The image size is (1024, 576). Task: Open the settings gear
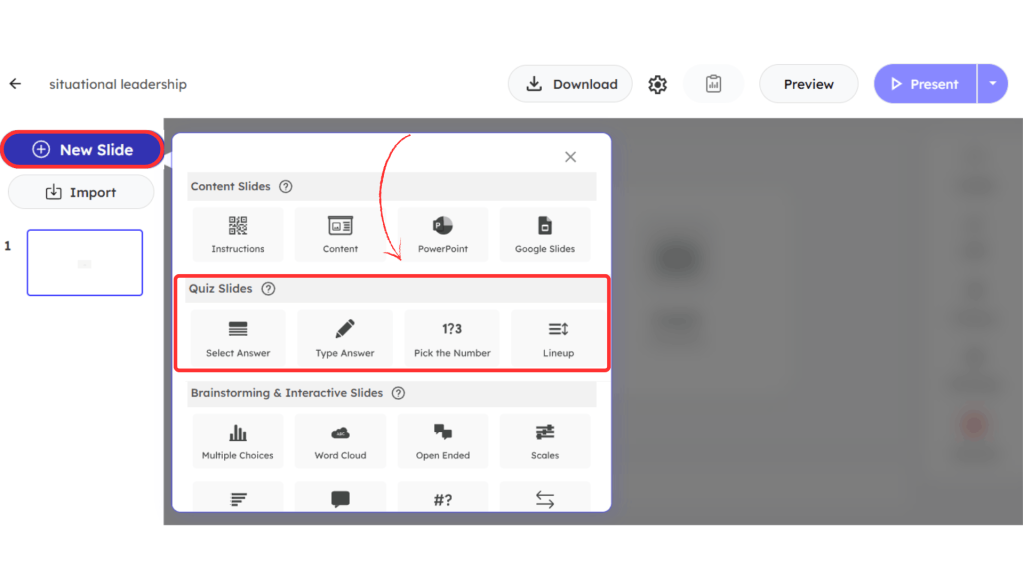click(657, 85)
